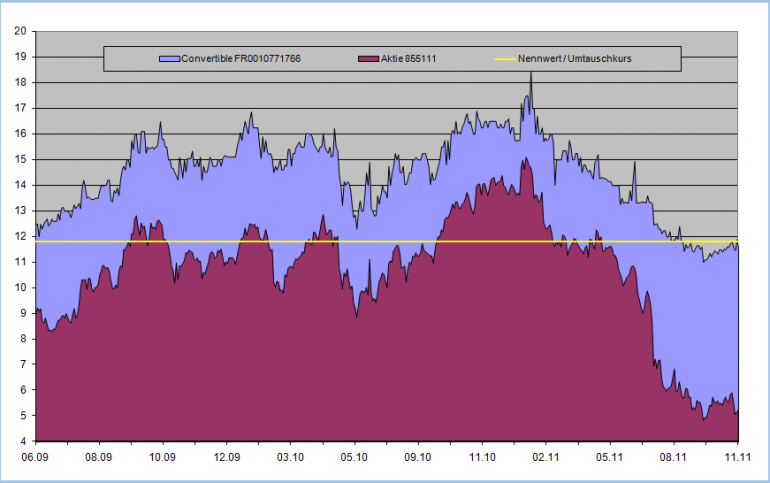Click the x-axis date 03.10
Image resolution: width=770 pixels, height=483 pixels.
click(x=290, y=457)
